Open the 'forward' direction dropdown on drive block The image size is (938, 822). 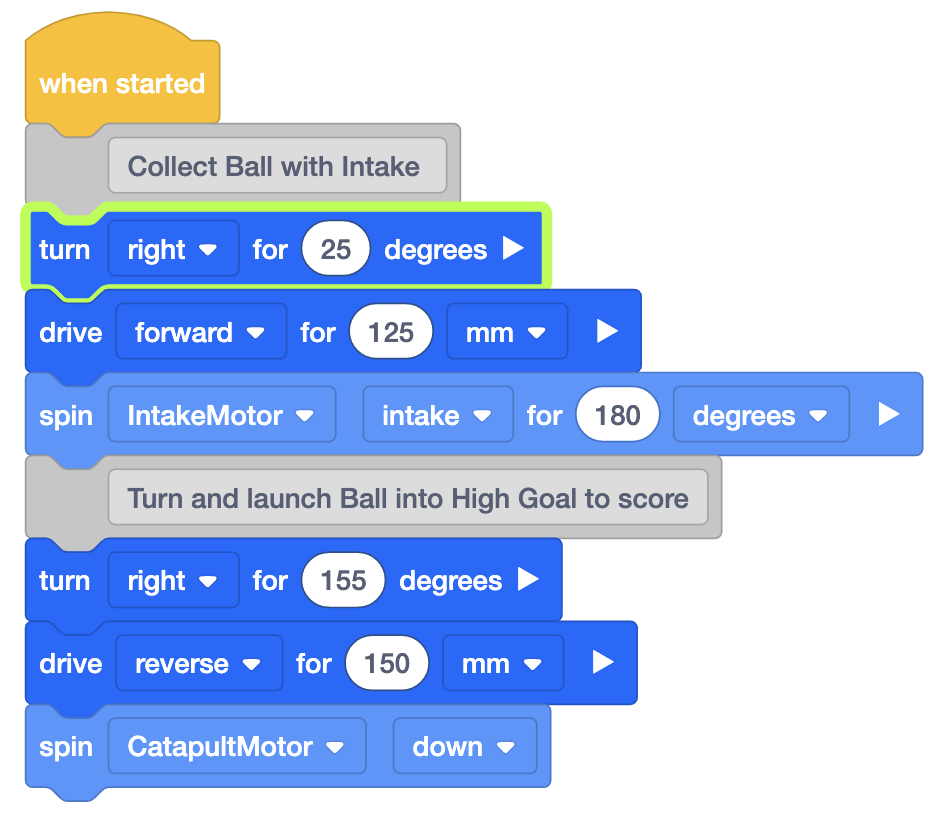tap(200, 332)
